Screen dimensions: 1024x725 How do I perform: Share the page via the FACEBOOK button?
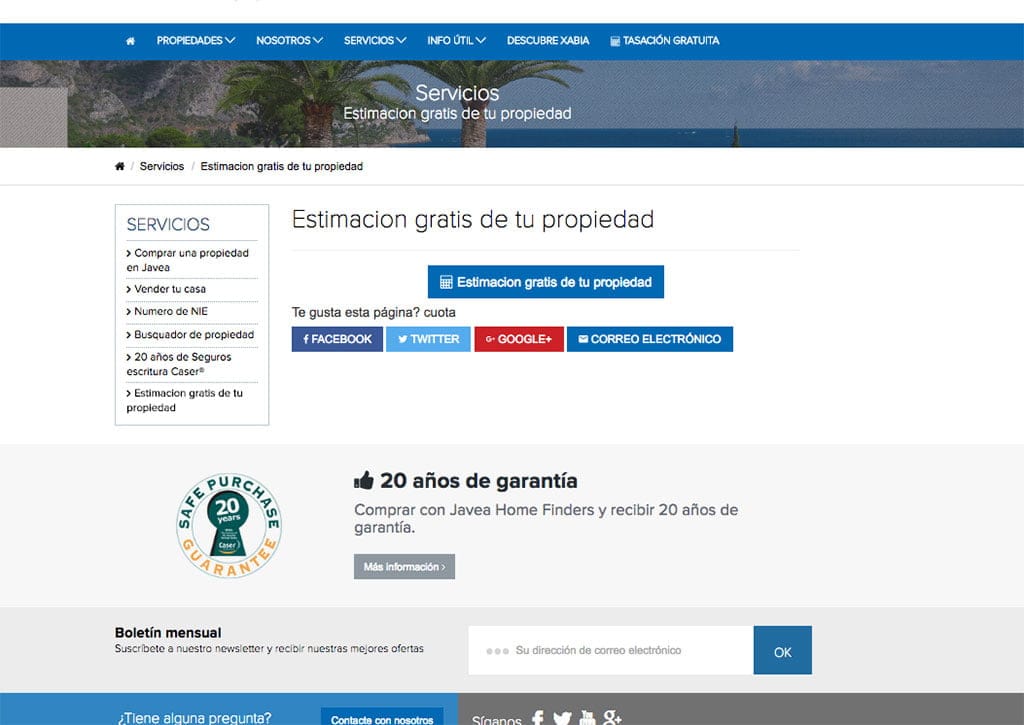[337, 339]
